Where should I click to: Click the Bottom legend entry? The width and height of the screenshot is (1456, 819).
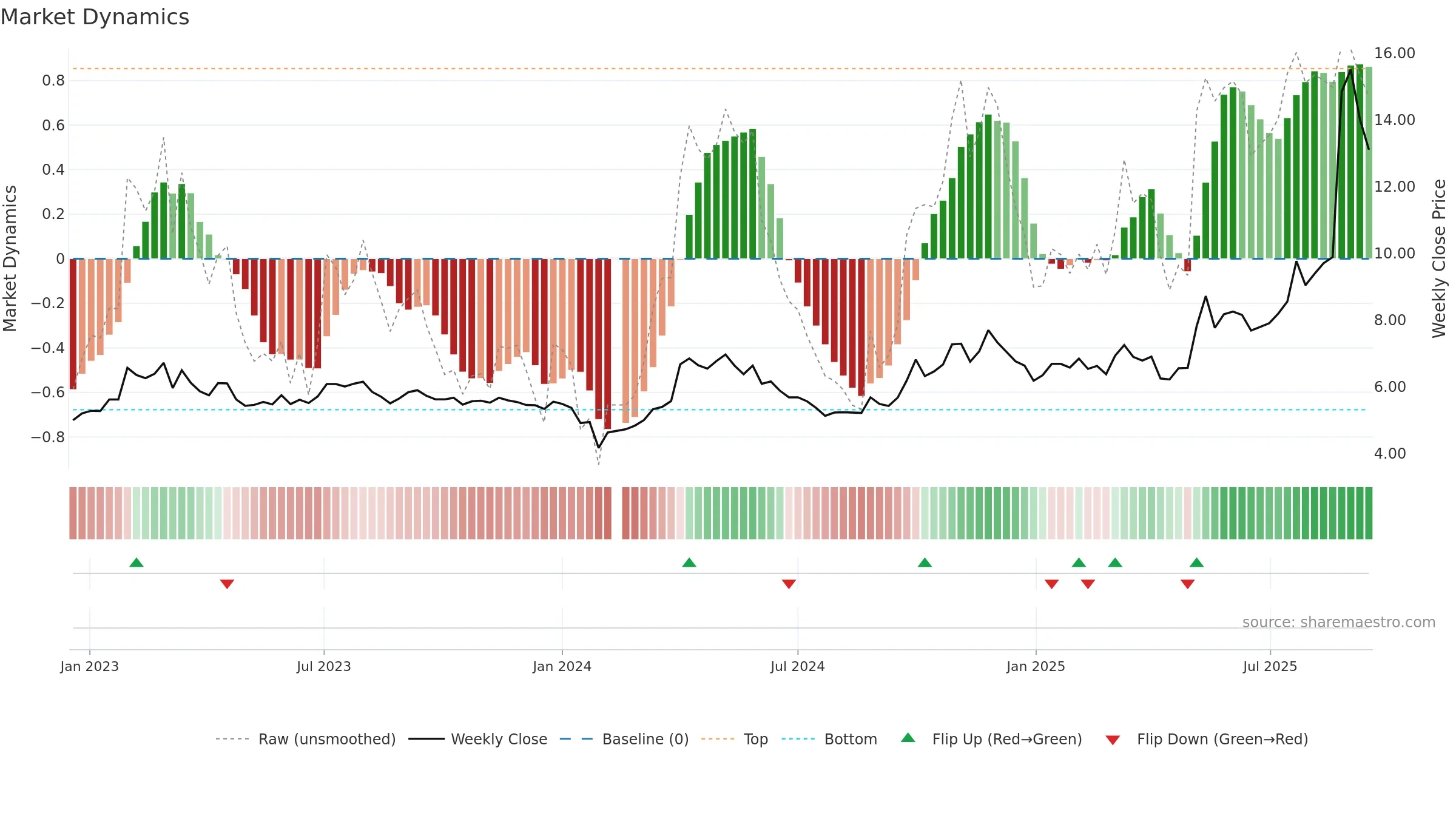[x=829, y=739]
